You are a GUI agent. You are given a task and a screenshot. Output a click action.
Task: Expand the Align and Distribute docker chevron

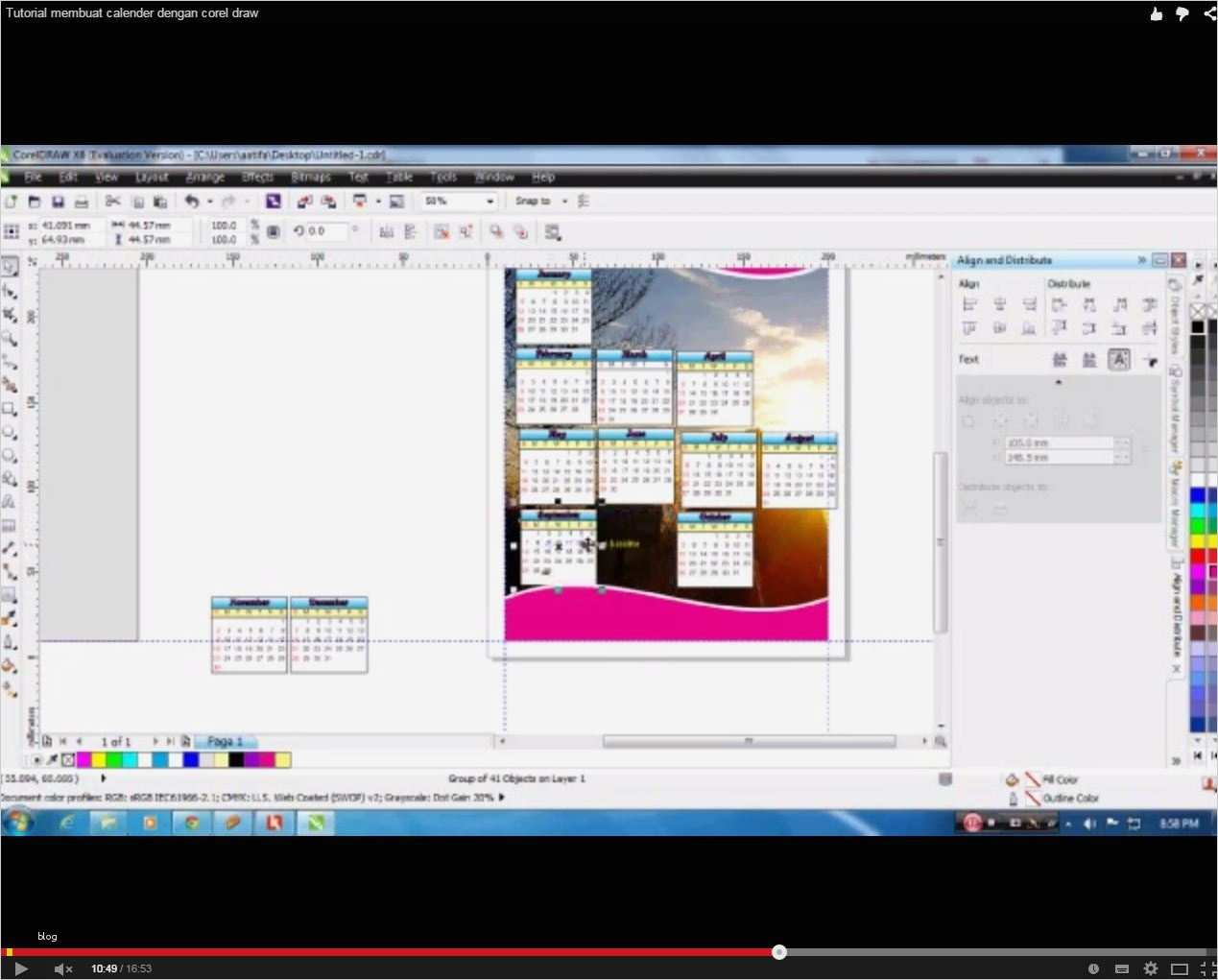point(1141,260)
